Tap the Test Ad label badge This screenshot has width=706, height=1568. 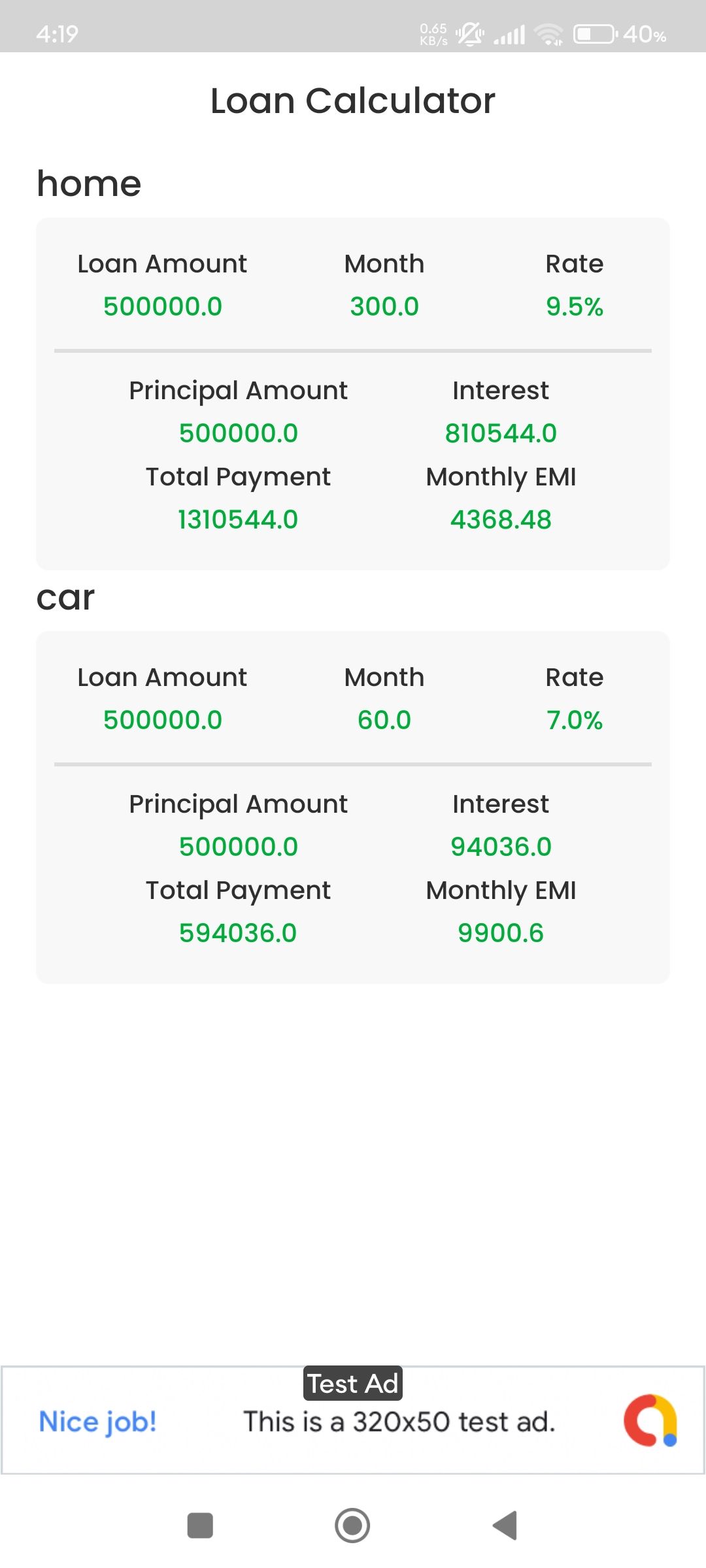[x=353, y=1383]
